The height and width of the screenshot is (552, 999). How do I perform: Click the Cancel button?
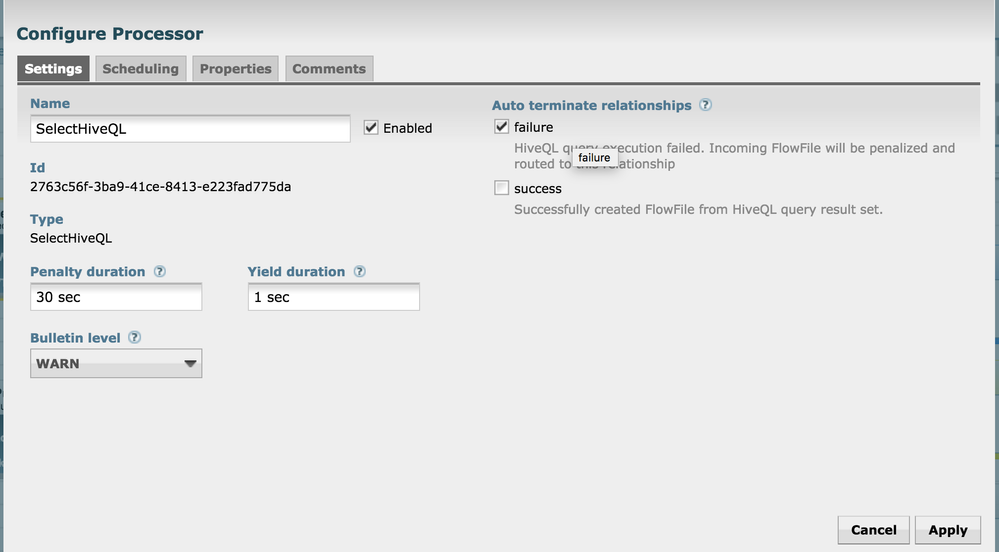coord(873,530)
